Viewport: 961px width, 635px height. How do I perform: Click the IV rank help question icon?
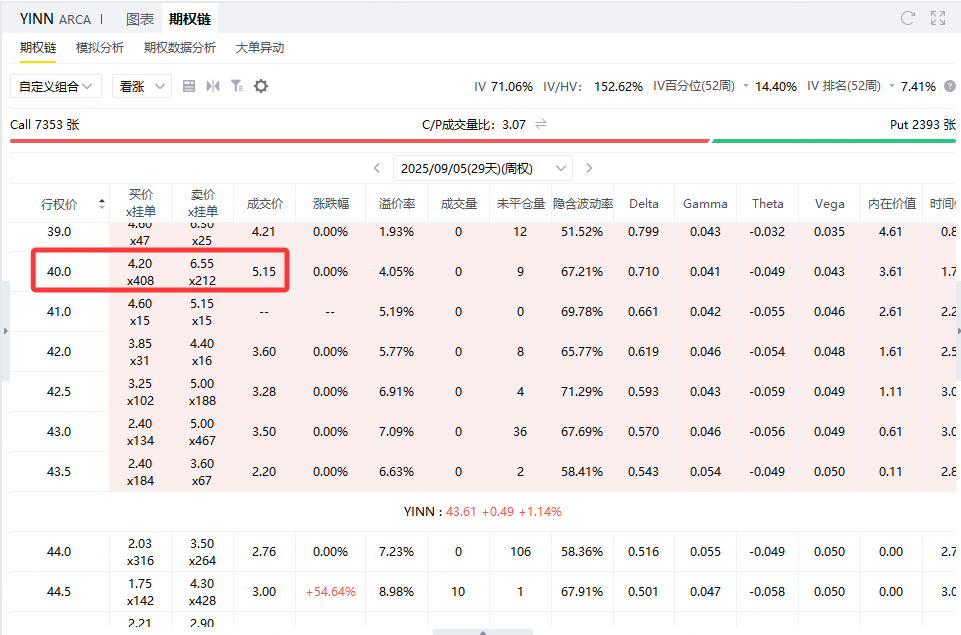pos(950,86)
